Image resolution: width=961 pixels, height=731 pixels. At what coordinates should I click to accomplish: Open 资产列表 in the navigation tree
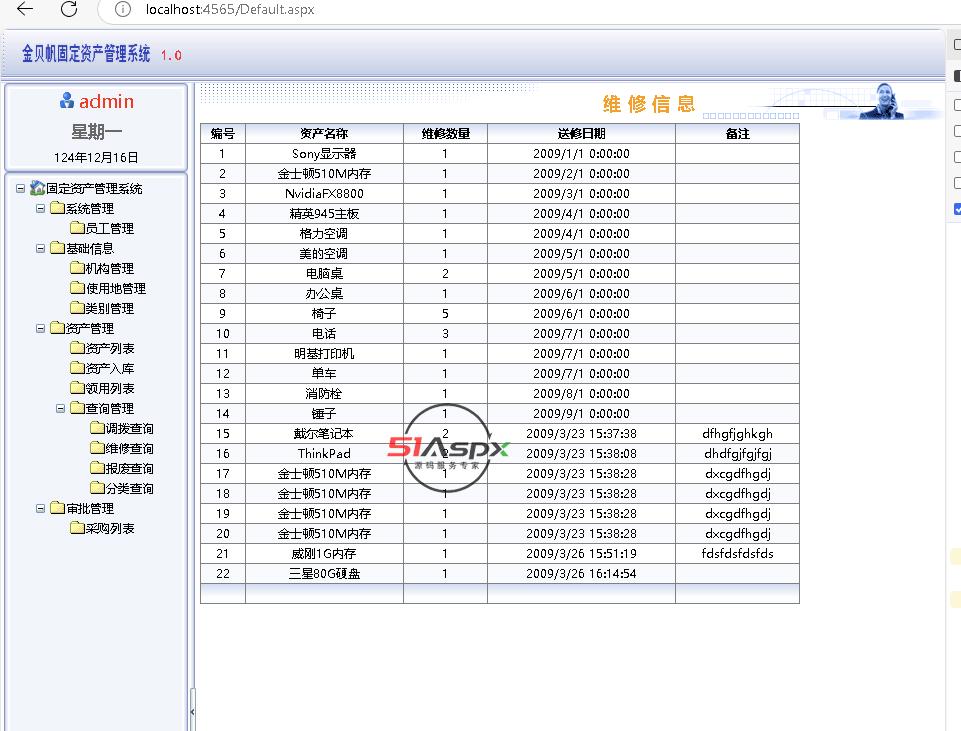[109, 349]
